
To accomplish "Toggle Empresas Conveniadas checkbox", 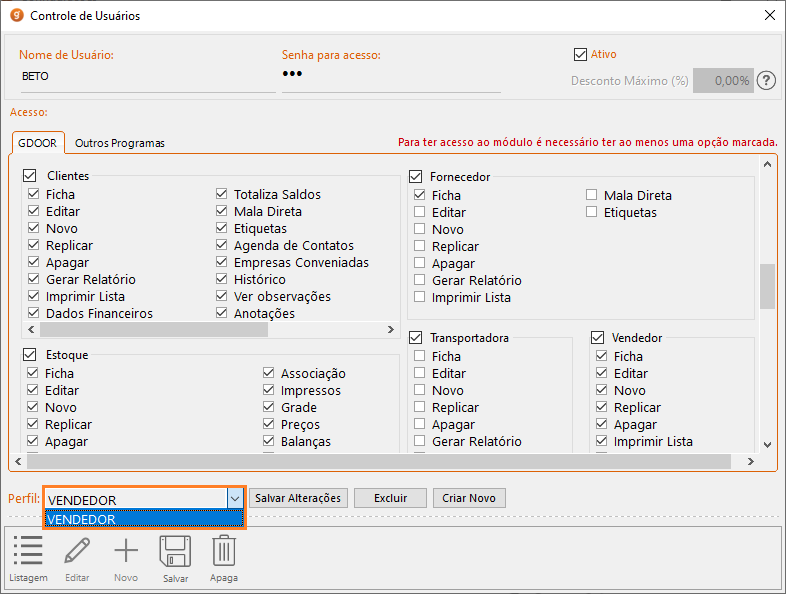I will 222,262.
